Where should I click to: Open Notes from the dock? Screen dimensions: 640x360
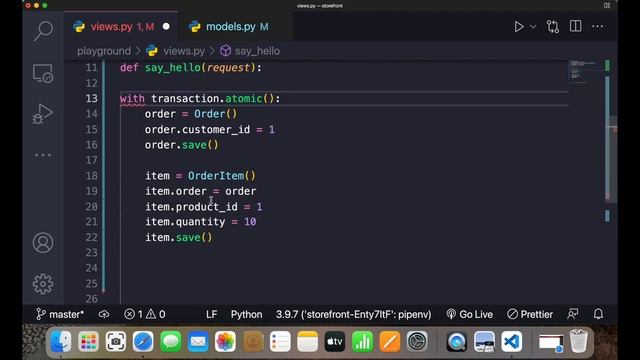click(308, 341)
